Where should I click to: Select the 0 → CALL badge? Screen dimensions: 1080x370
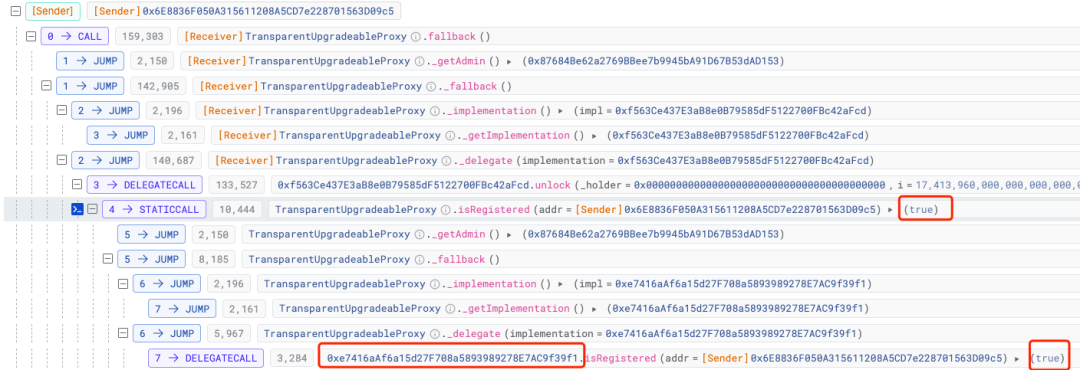(74, 37)
